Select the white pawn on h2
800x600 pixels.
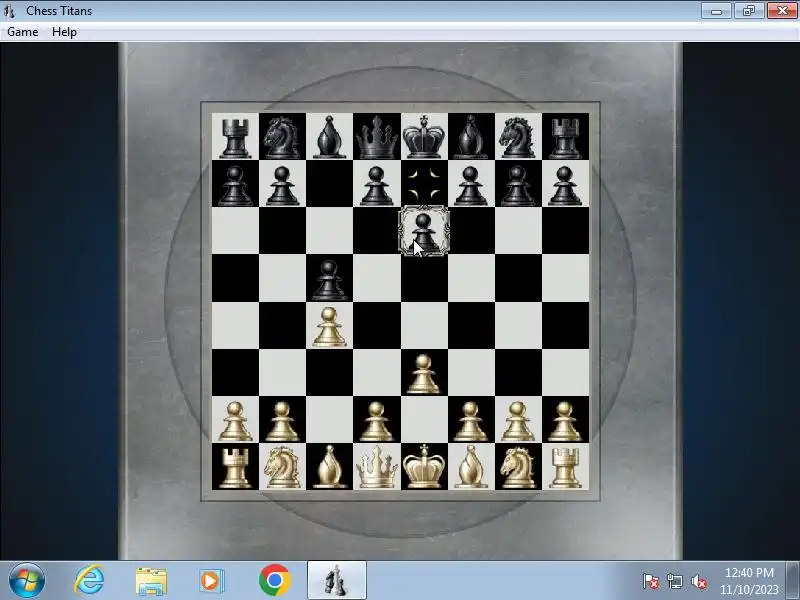pos(565,421)
